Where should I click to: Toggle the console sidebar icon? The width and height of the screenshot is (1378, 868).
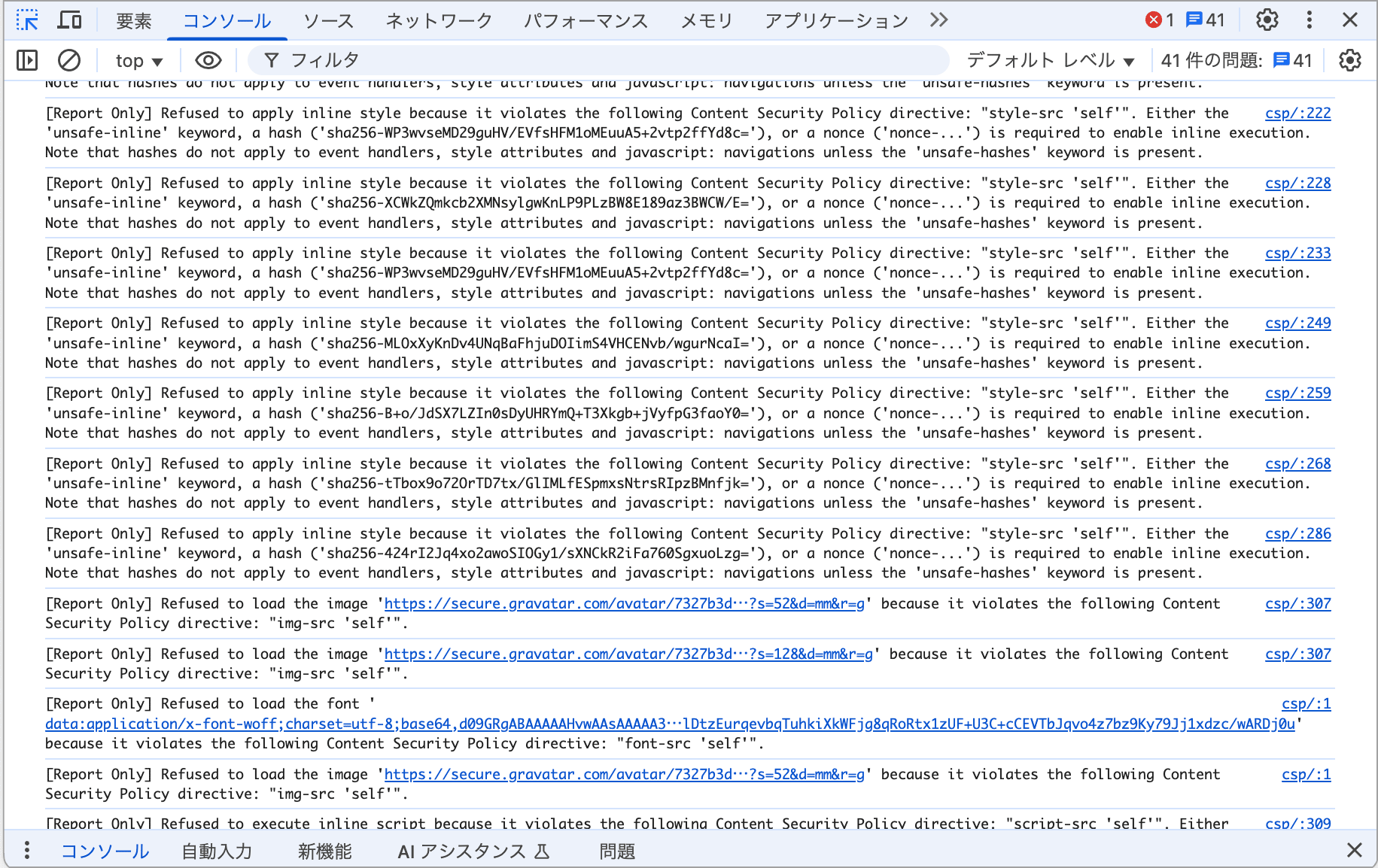[x=27, y=60]
